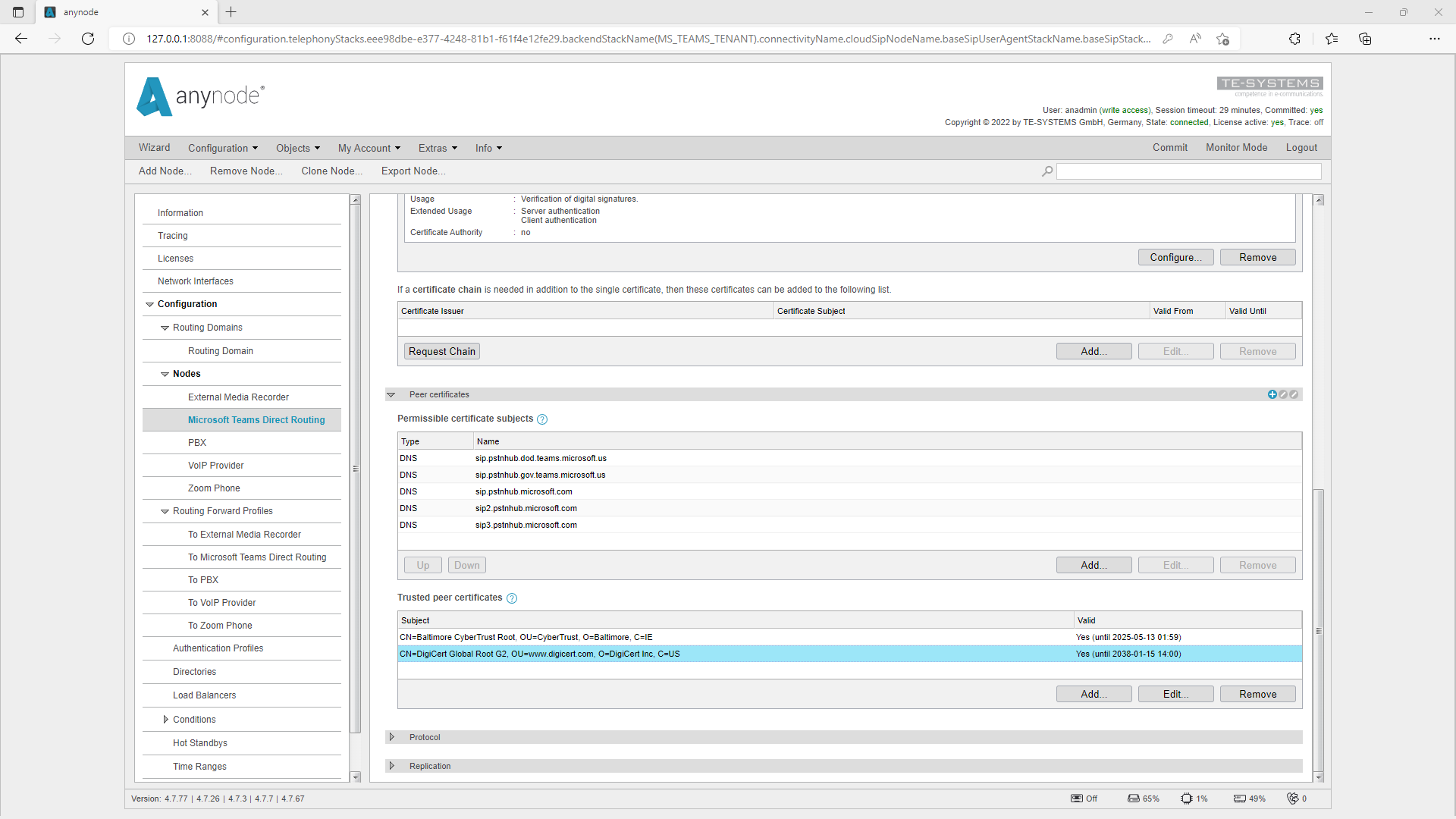Click Export Node... toolbar item
The width and height of the screenshot is (1456, 819).
[413, 171]
